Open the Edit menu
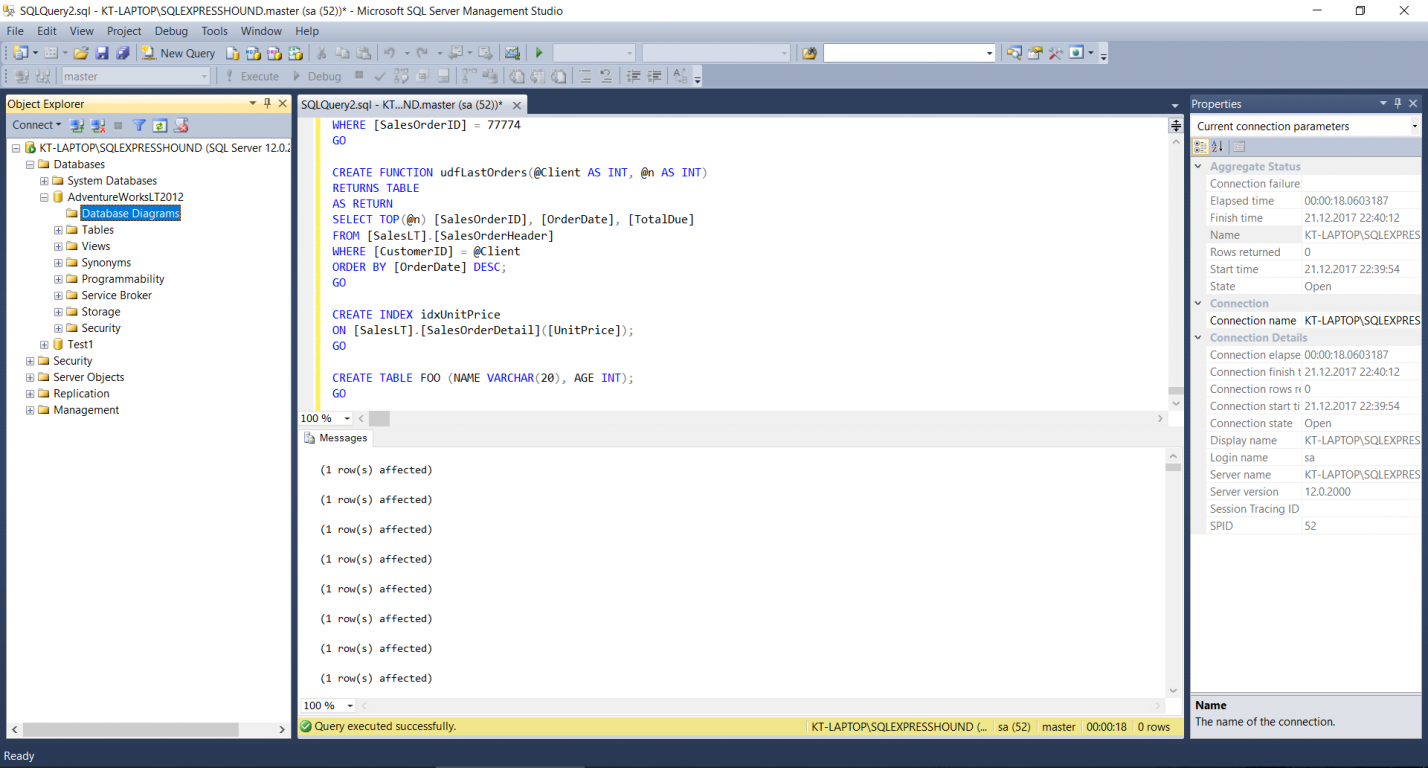 pos(47,31)
